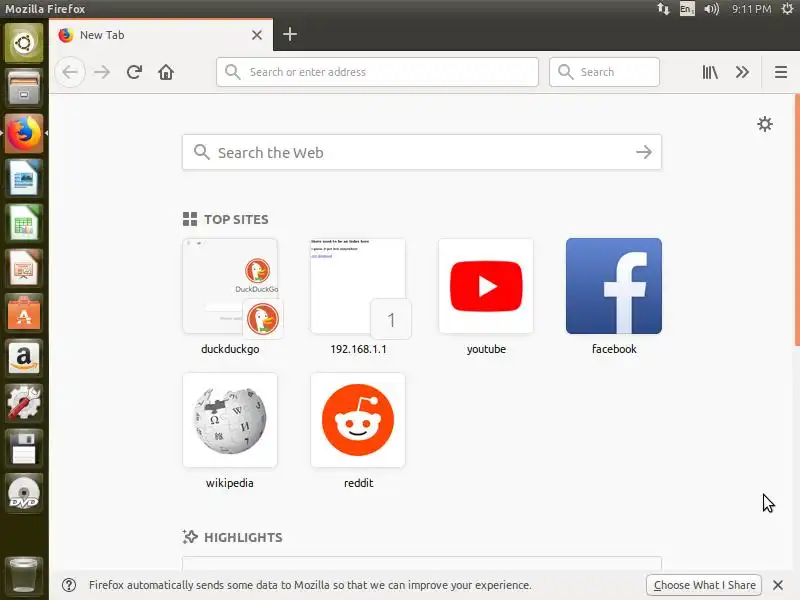Click the forward navigation arrow

click(102, 72)
